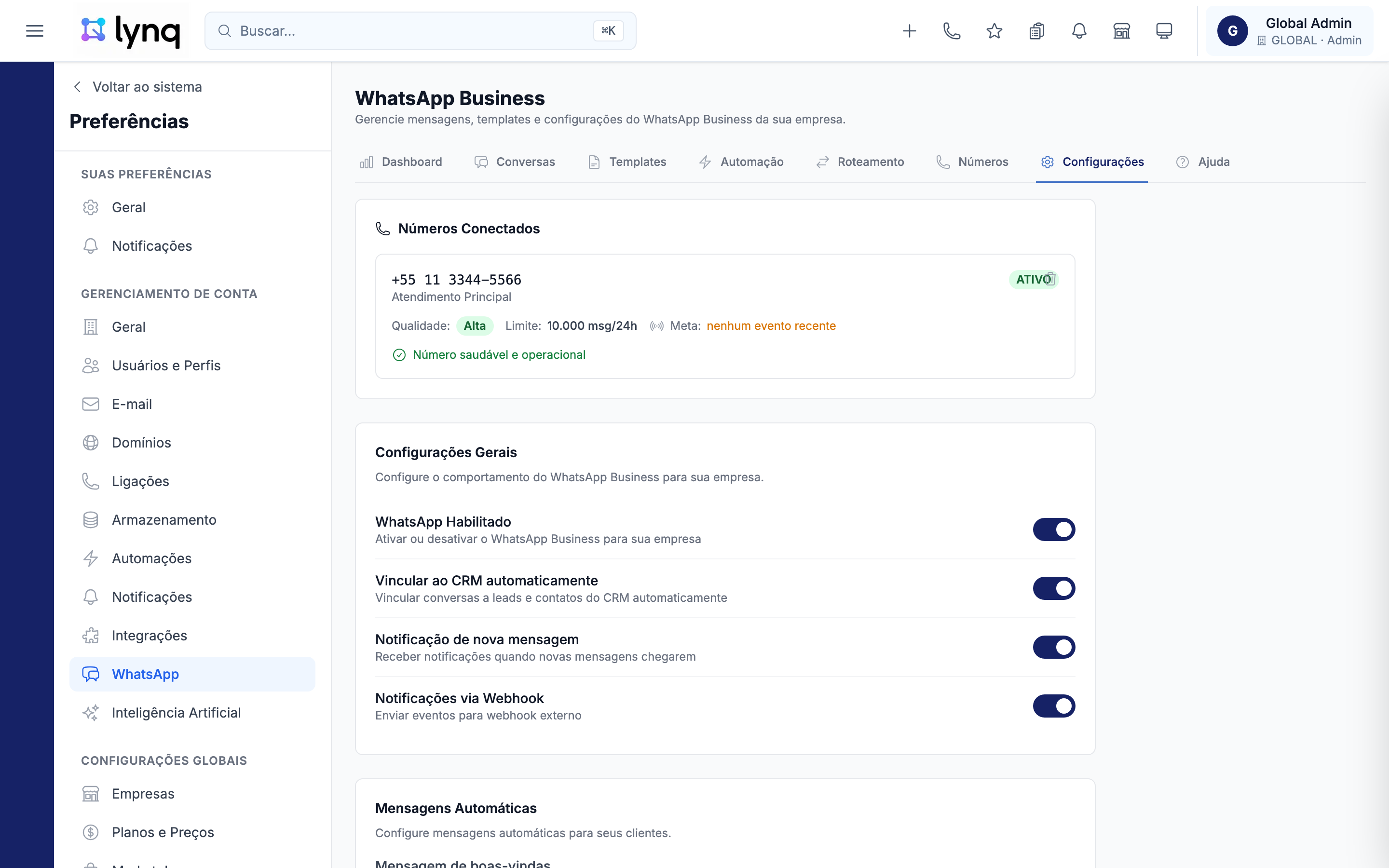Select the Configurações tab

click(x=1092, y=162)
